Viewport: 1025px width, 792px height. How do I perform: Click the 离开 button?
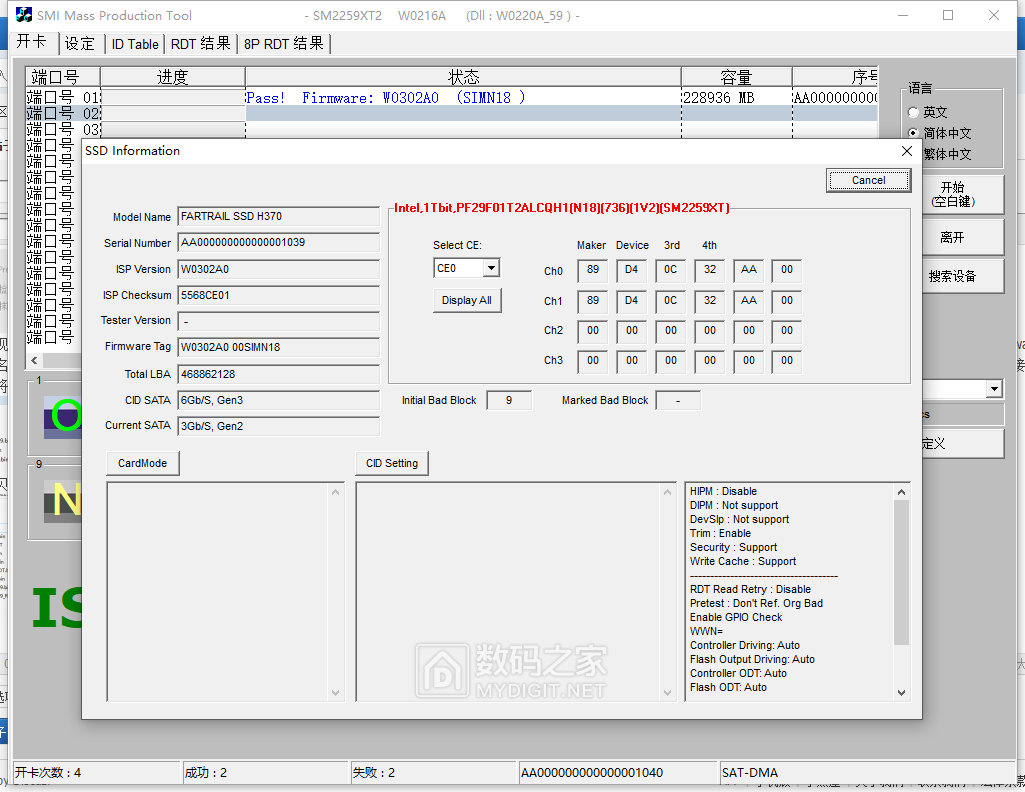(953, 237)
